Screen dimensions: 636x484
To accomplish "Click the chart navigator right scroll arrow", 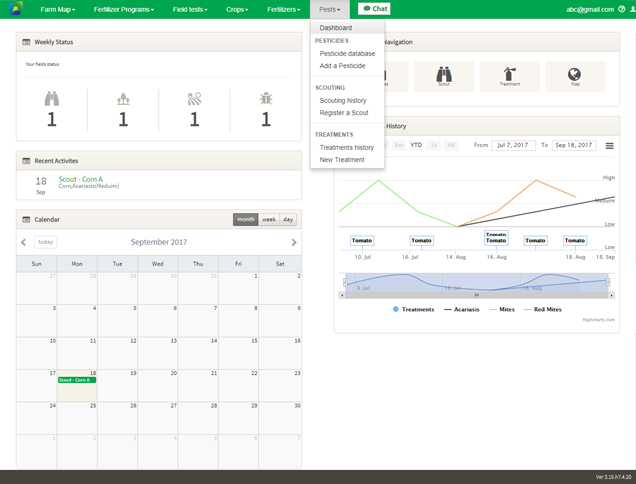I will point(612,295).
